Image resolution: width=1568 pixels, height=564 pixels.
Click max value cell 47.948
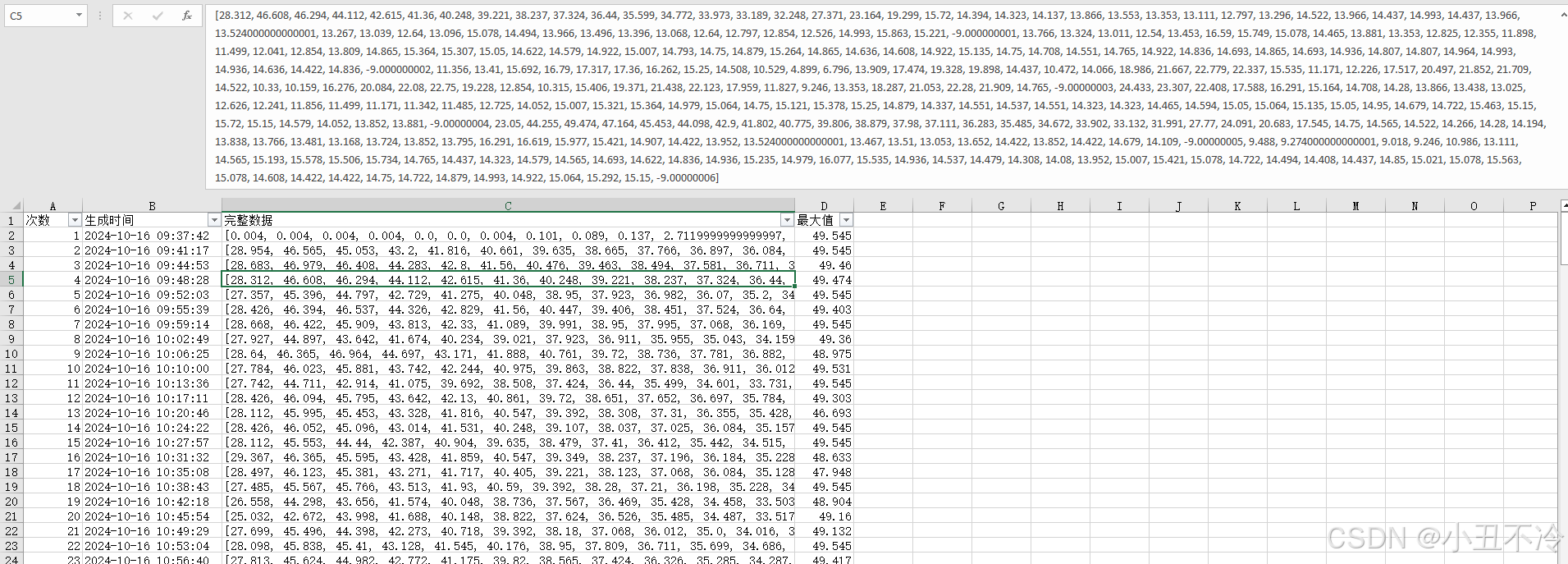click(x=824, y=472)
